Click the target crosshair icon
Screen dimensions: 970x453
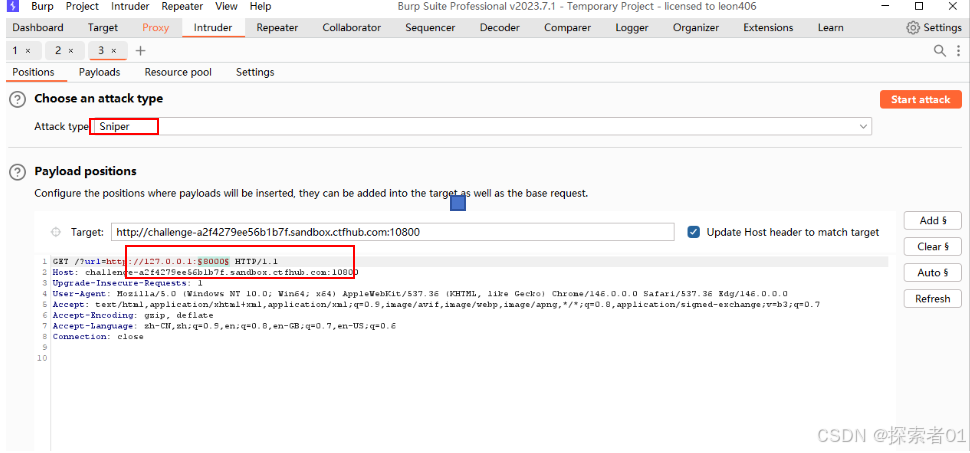click(56, 232)
